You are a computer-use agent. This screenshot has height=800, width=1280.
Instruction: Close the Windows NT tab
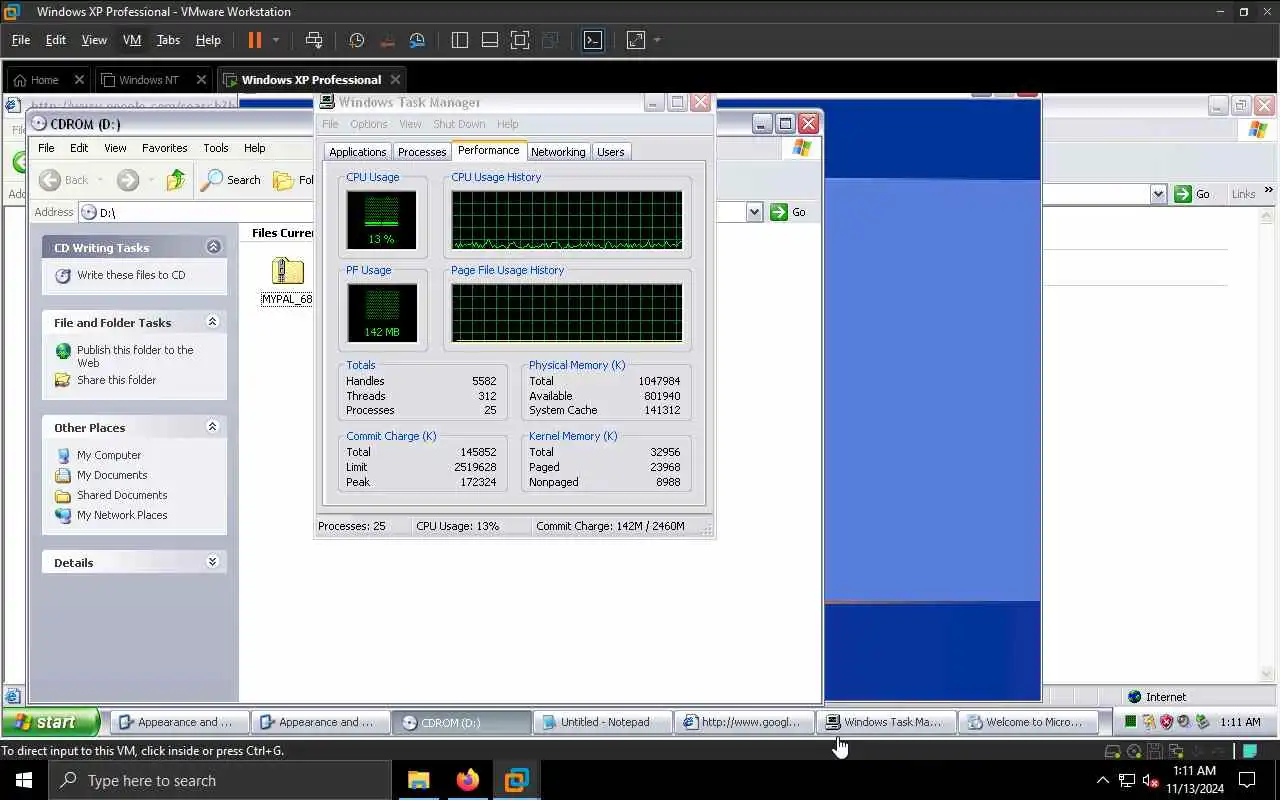coord(202,80)
